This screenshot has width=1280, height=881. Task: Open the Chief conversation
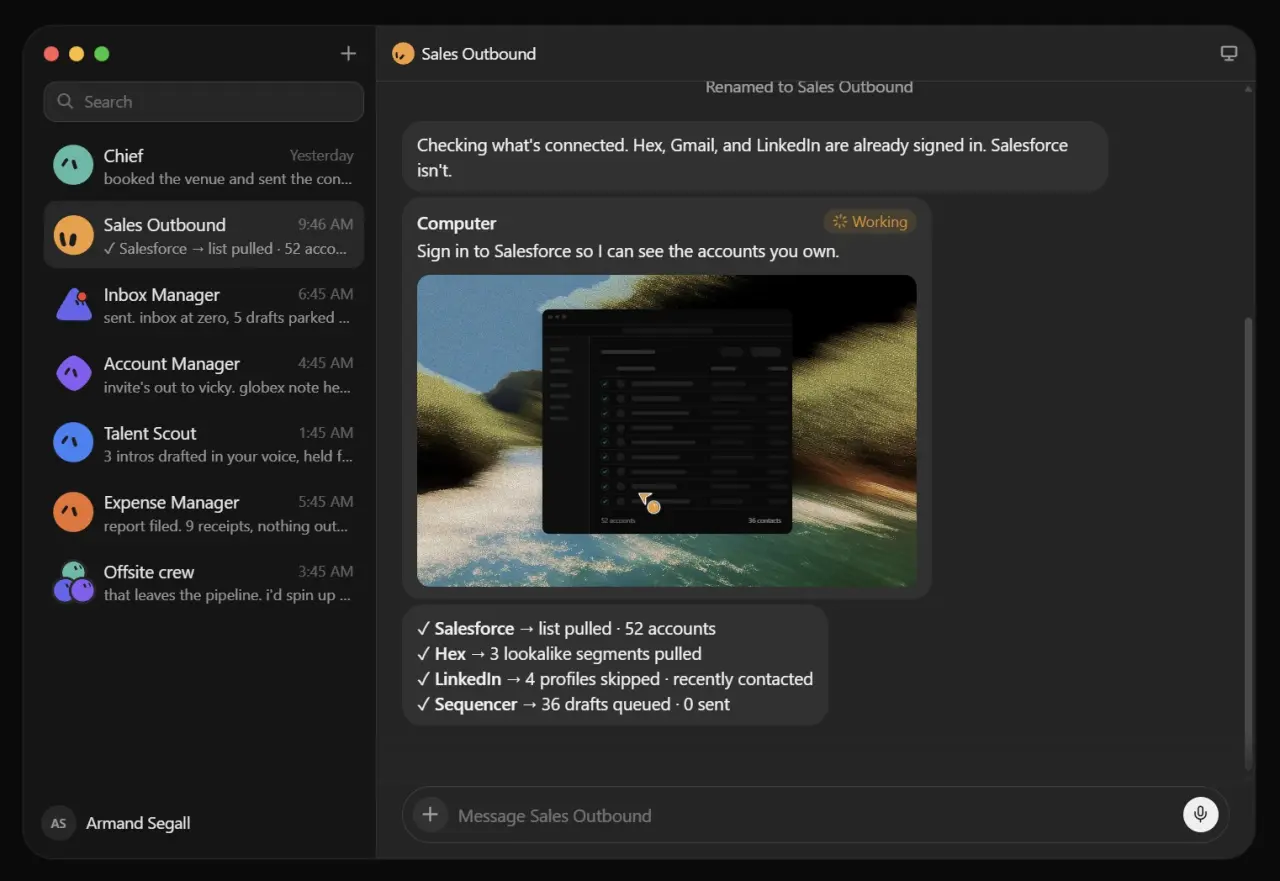203,166
